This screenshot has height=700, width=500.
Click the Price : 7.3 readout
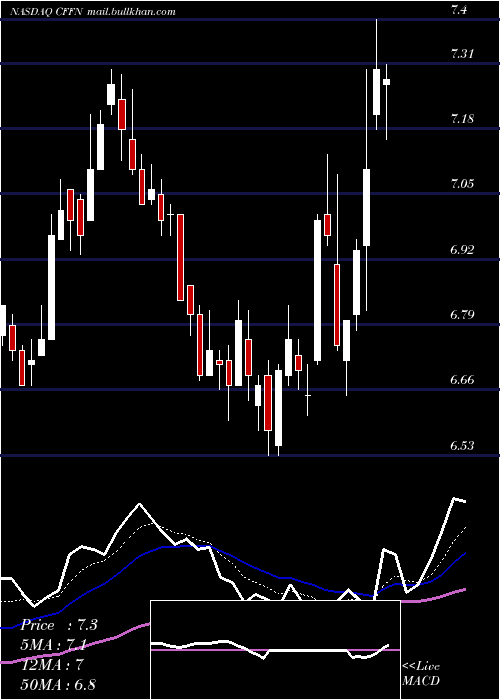point(59,625)
